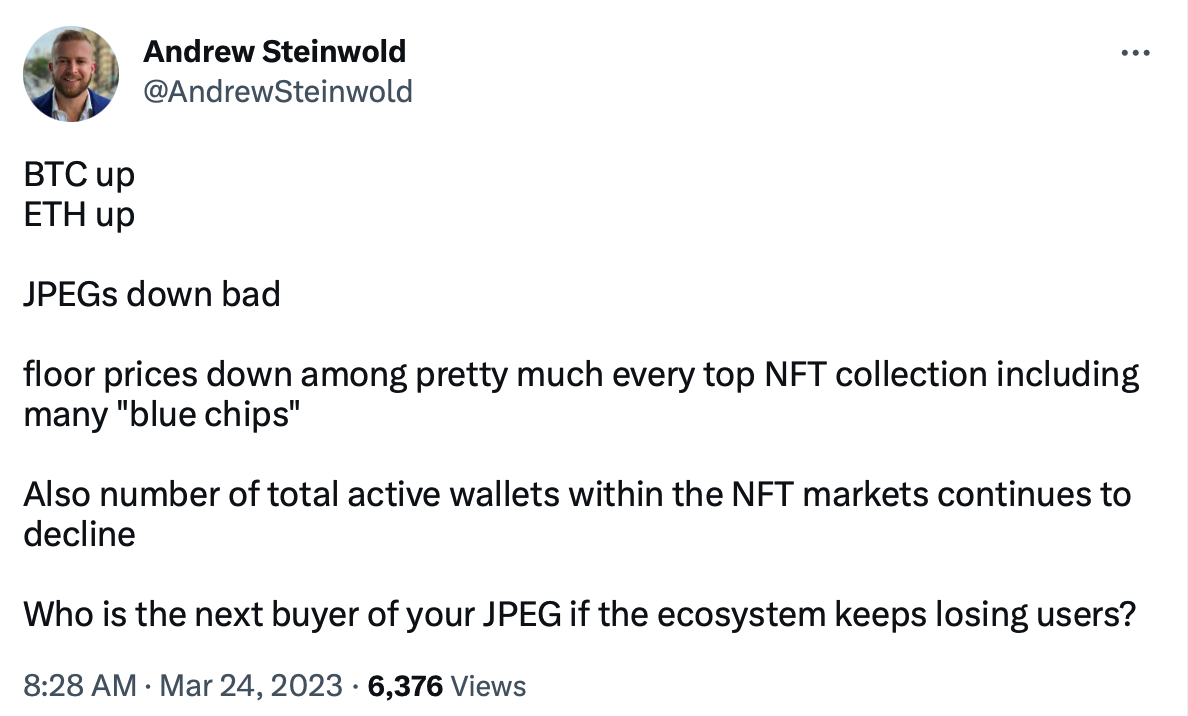Click Andrew Steinwold's profile avatar photo
Screen dimensions: 1188x716
70,74
